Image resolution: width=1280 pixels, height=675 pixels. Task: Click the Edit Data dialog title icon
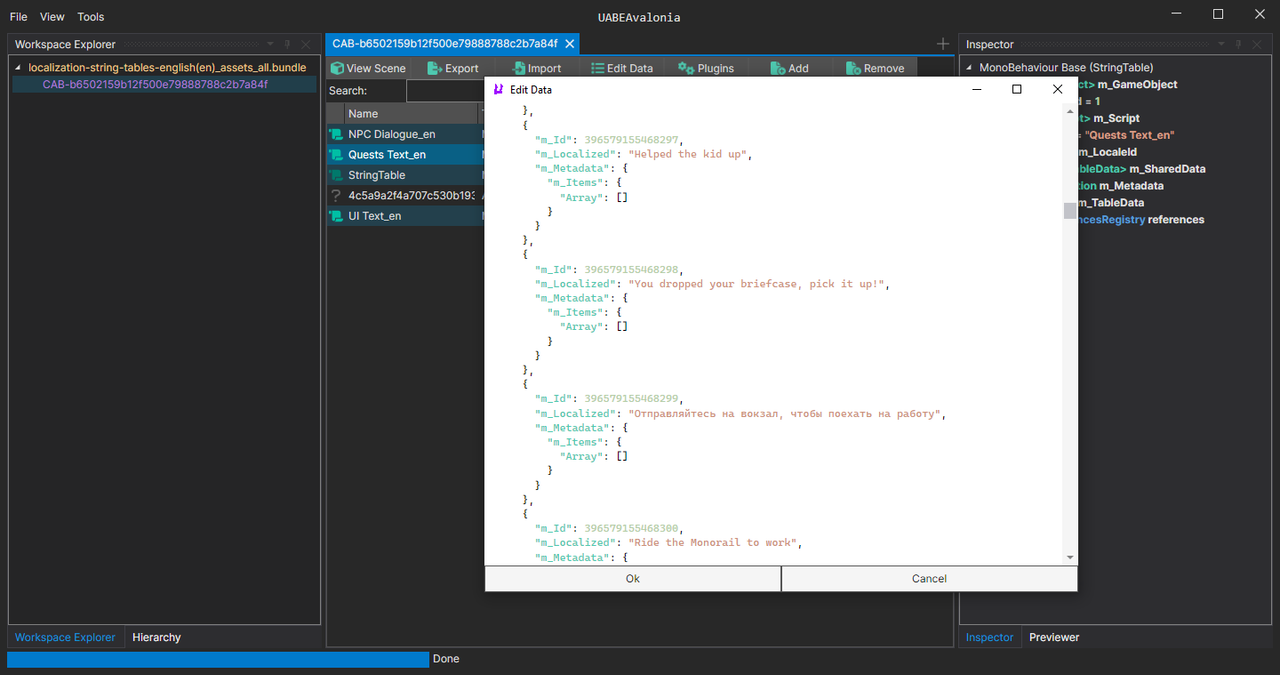tap(499, 89)
